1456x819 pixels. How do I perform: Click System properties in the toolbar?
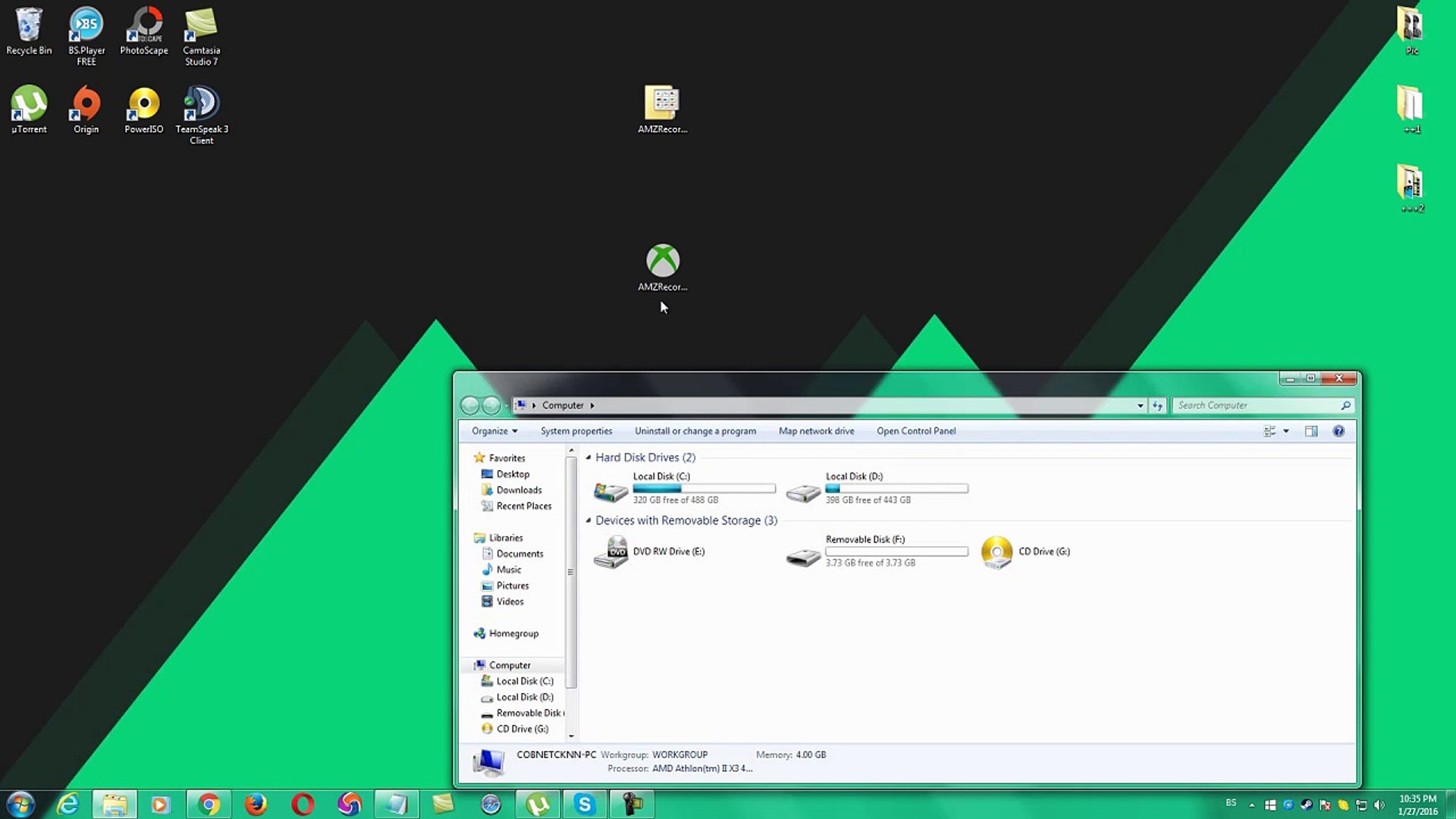[x=576, y=431]
